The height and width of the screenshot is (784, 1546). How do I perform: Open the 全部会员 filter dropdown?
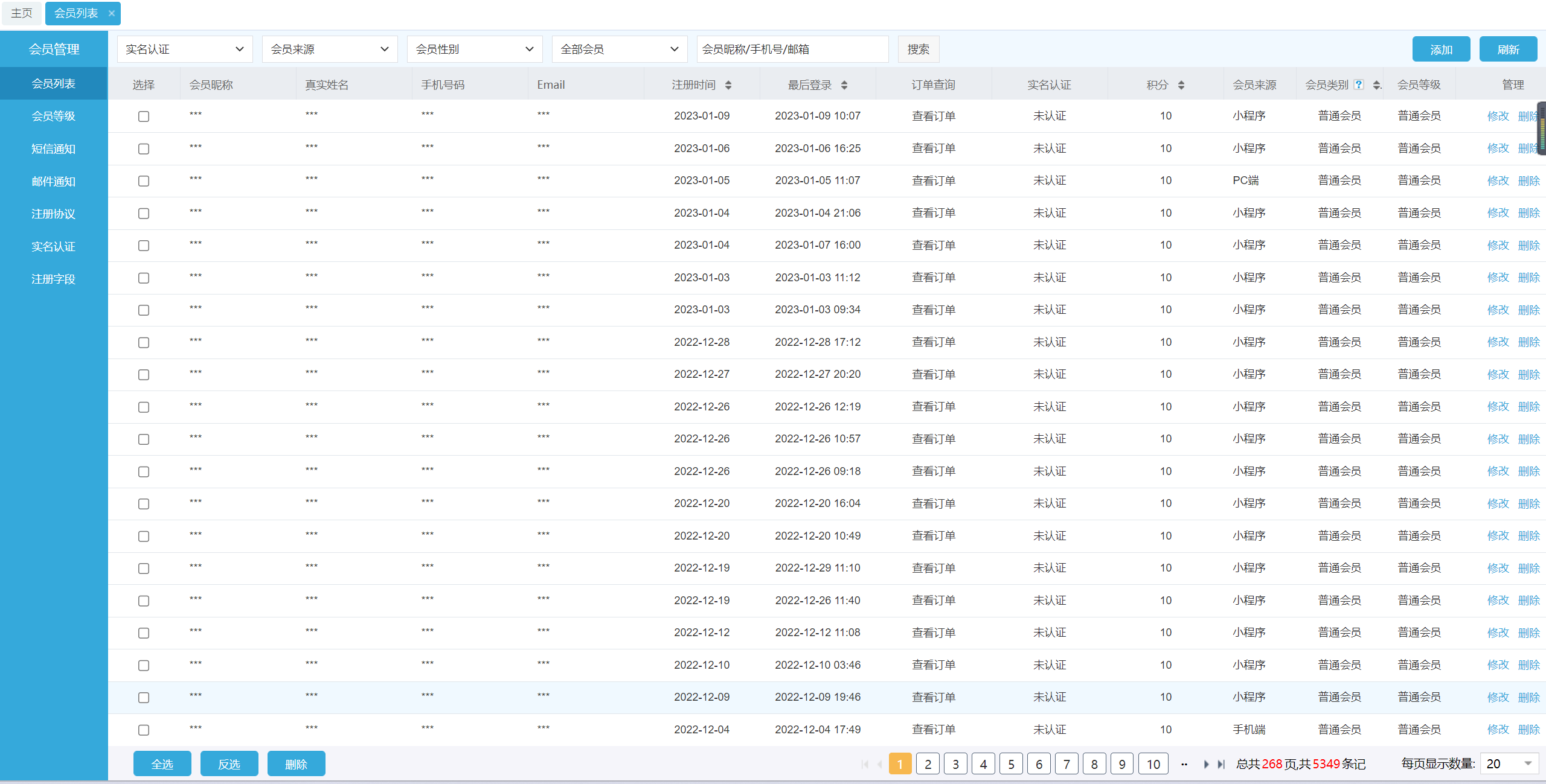[620, 49]
